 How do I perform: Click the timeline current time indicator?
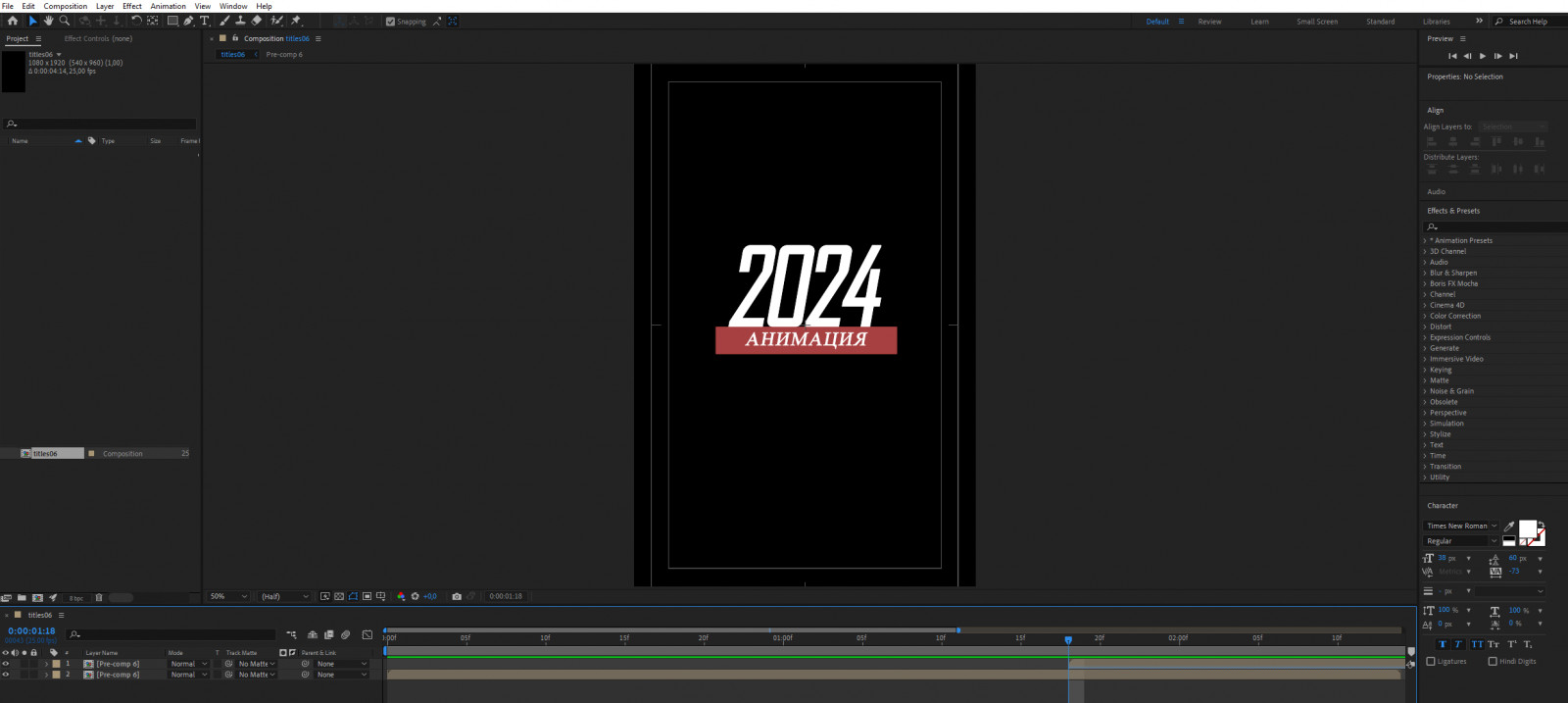tap(1068, 639)
